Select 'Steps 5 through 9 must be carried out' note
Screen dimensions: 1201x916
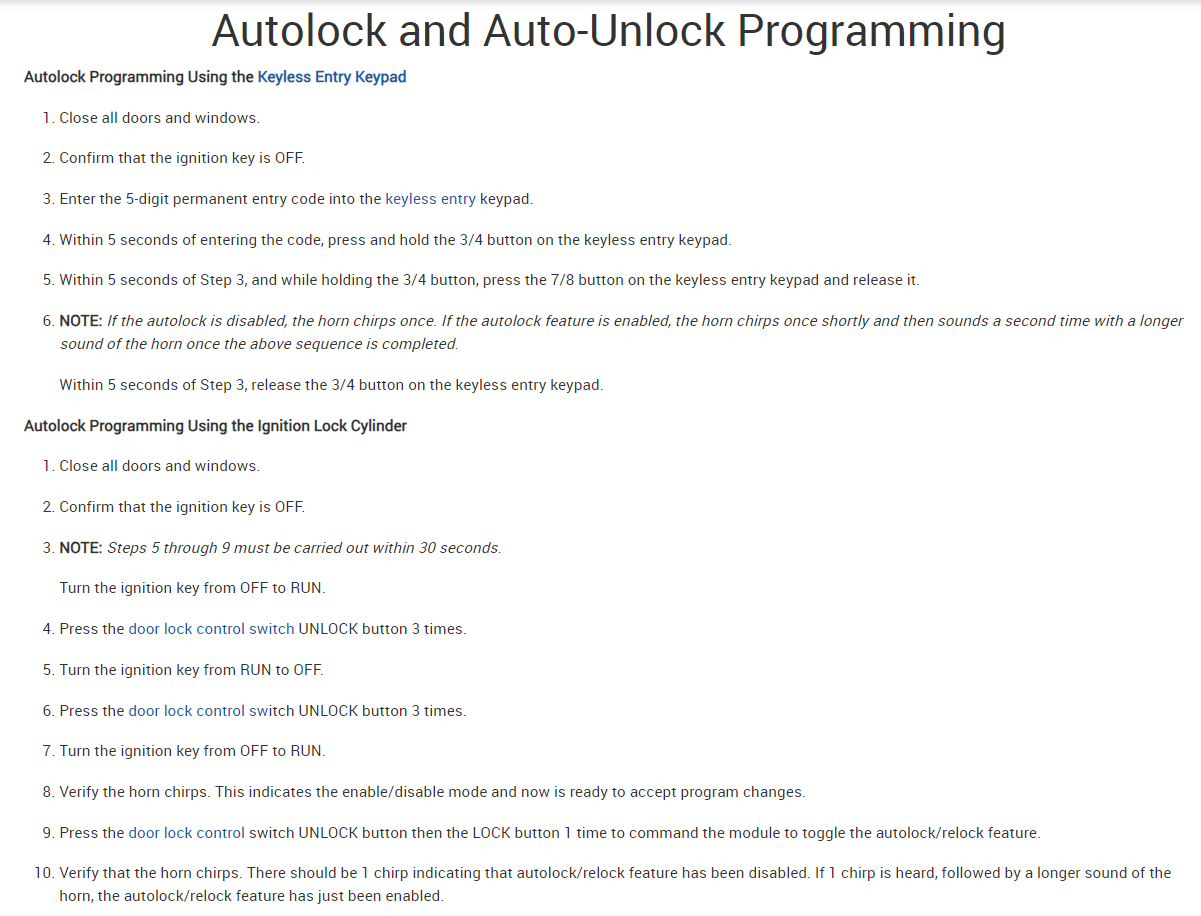click(280, 548)
